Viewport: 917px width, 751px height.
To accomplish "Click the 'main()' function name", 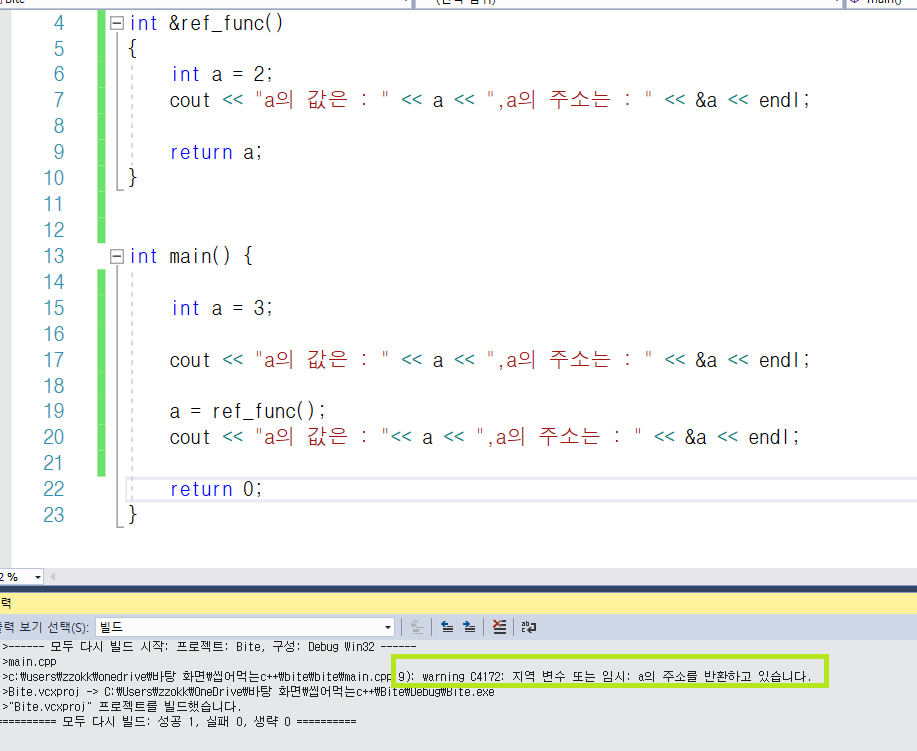I will 199,256.
